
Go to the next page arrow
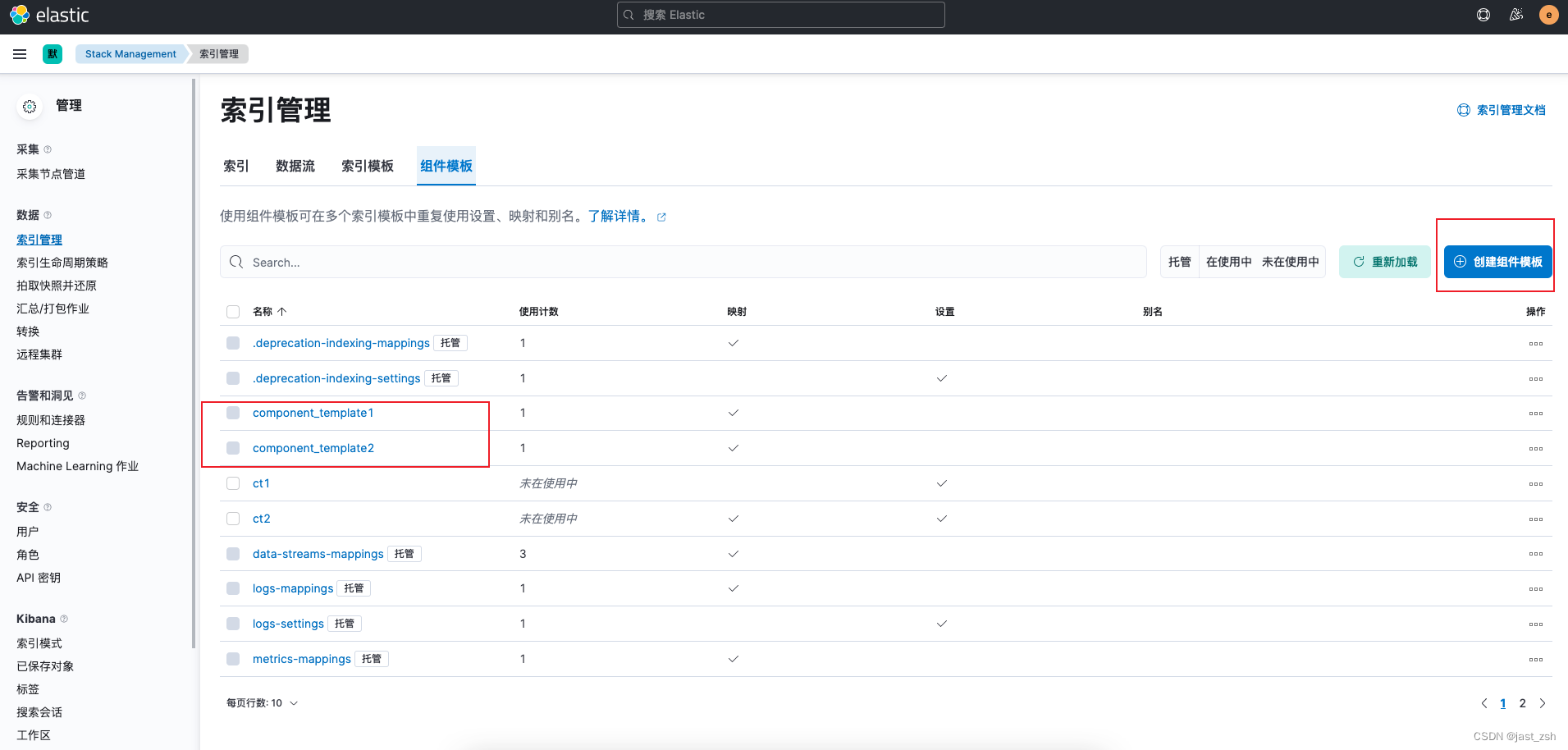click(x=1543, y=703)
